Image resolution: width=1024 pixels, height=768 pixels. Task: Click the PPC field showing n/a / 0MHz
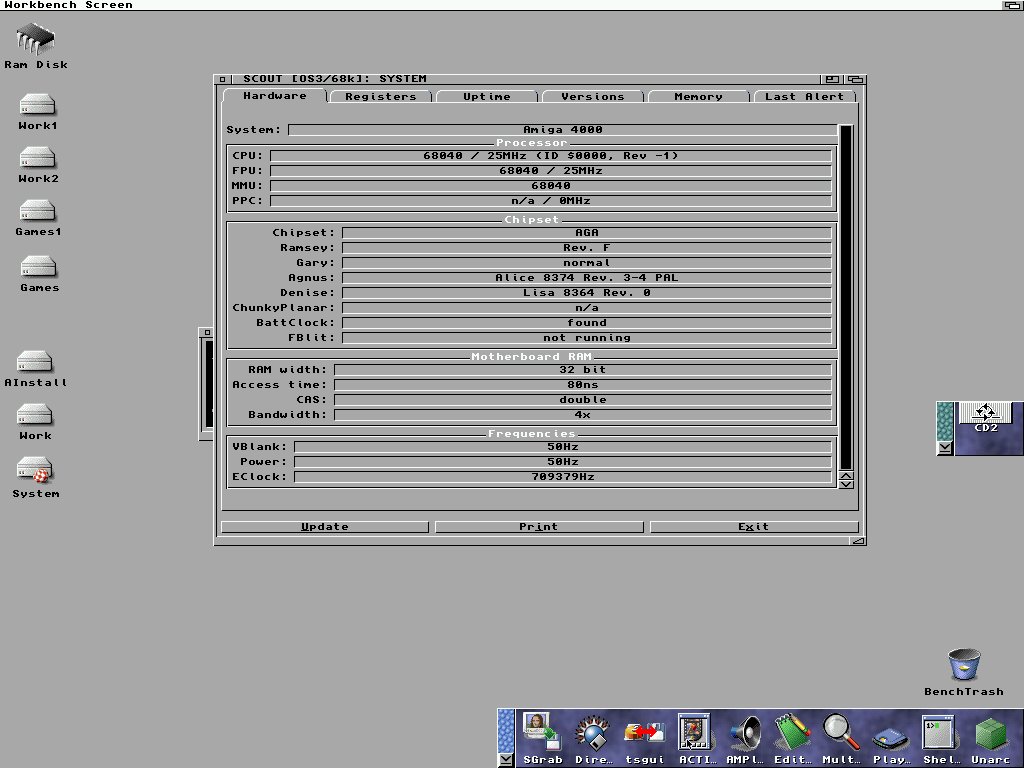(551, 201)
